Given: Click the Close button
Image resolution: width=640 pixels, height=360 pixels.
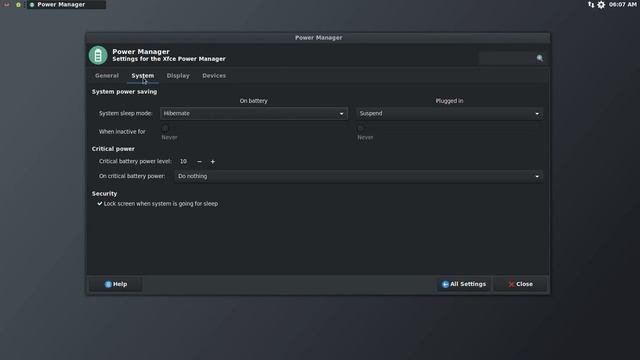Looking at the screenshot, I should (x=520, y=284).
